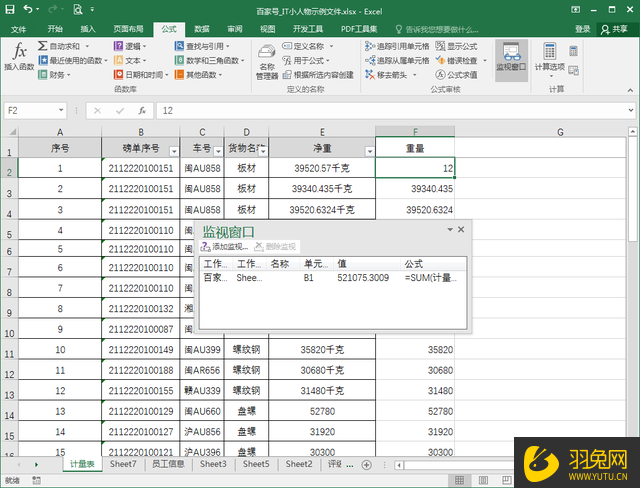Open the Date and Time functions library
The image size is (640, 488).
pyautogui.click(x=141, y=75)
